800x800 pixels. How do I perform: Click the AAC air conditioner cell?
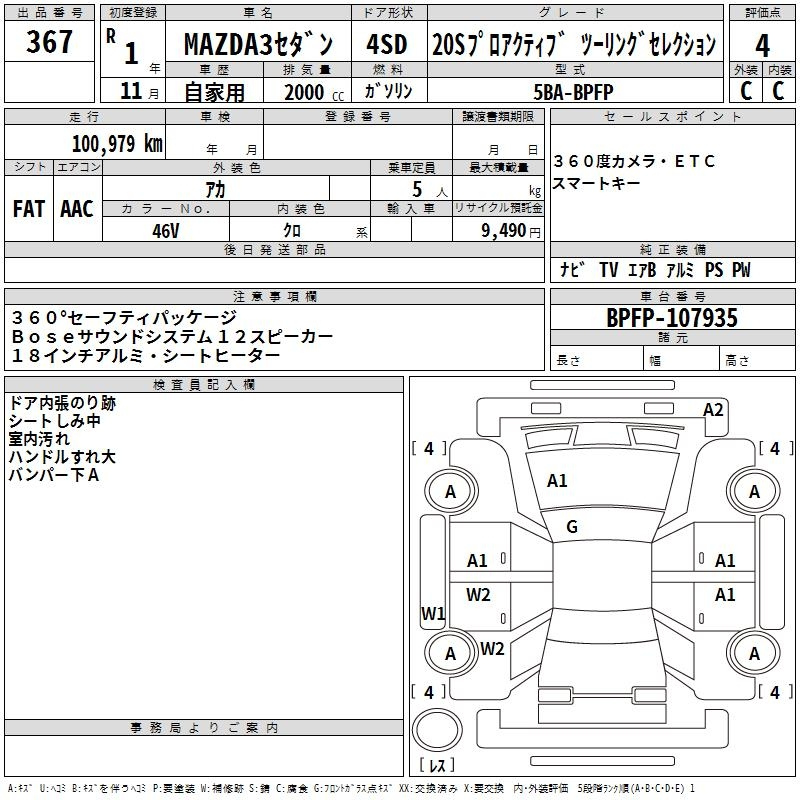pyautogui.click(x=77, y=209)
